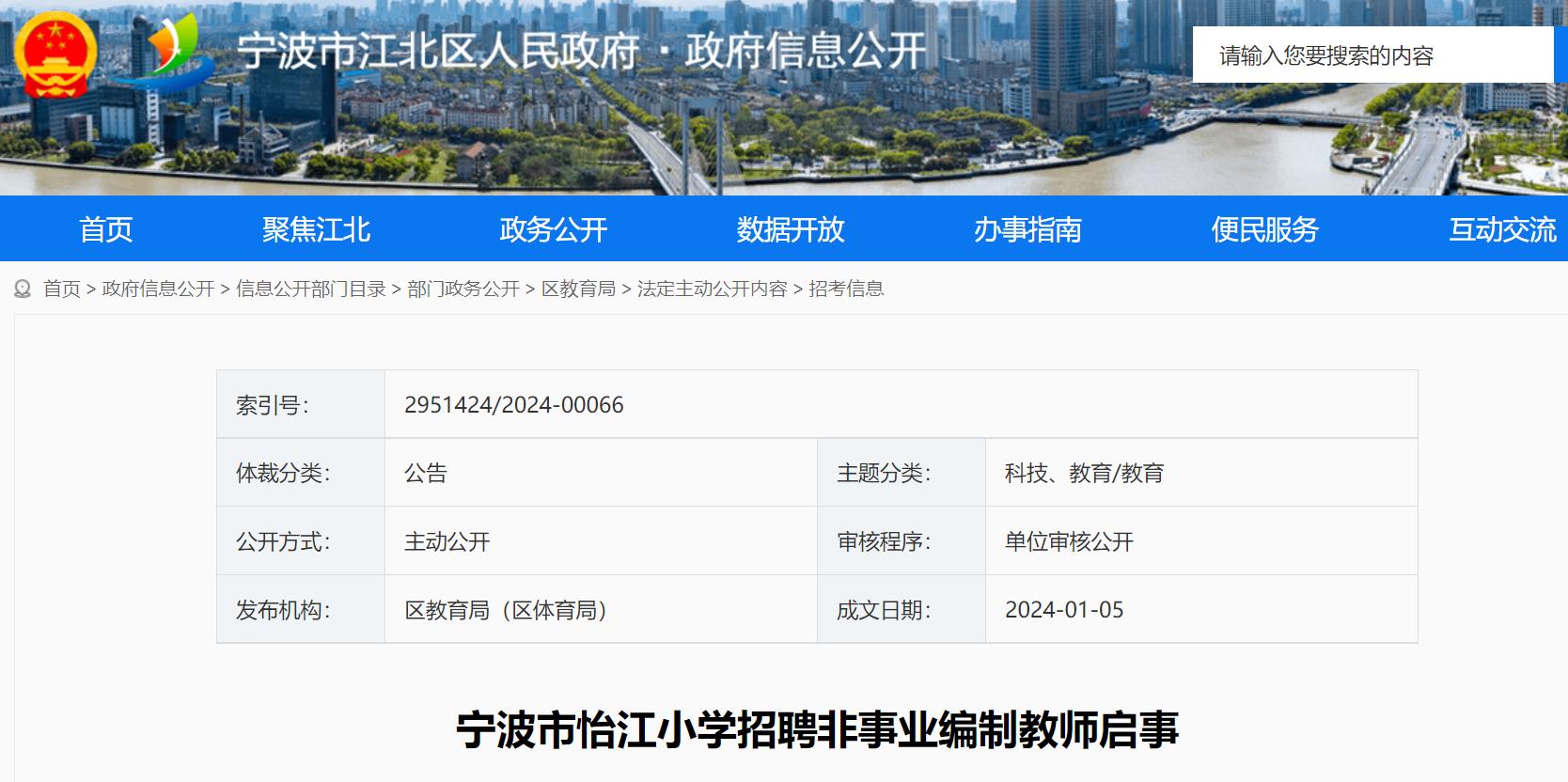The width and height of the screenshot is (1568, 782).
Task: Click the 公开方式 label cell
Action: click(x=301, y=541)
